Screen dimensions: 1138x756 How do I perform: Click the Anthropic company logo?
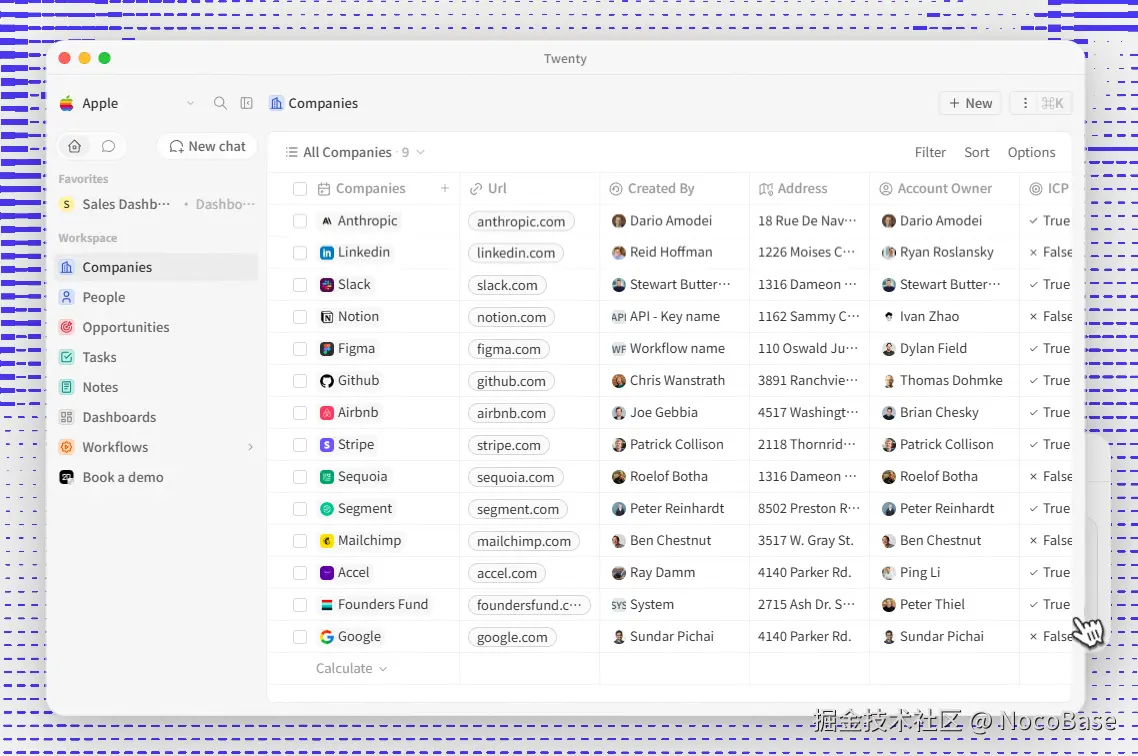pyautogui.click(x=327, y=221)
